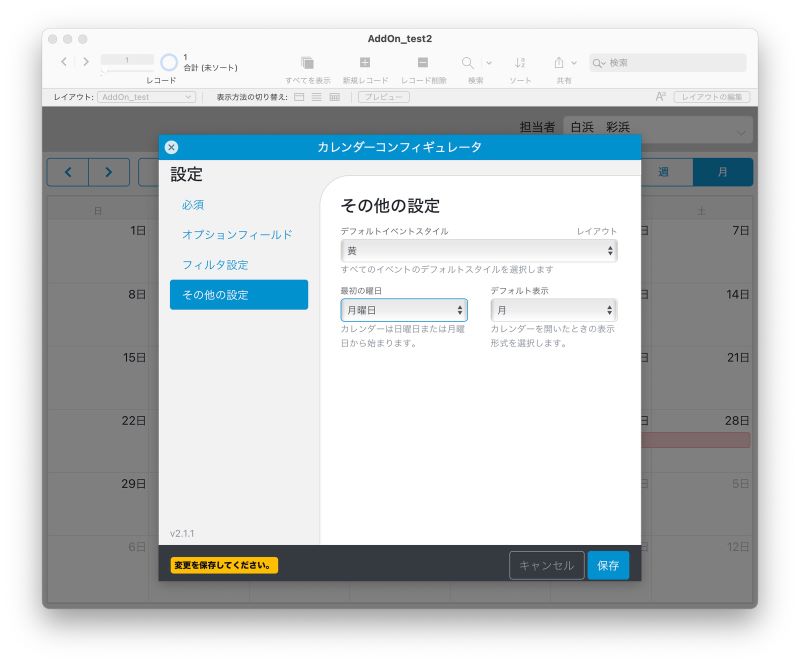Click the quick 検索 search field
This screenshot has width=800, height=665.
[x=667, y=63]
